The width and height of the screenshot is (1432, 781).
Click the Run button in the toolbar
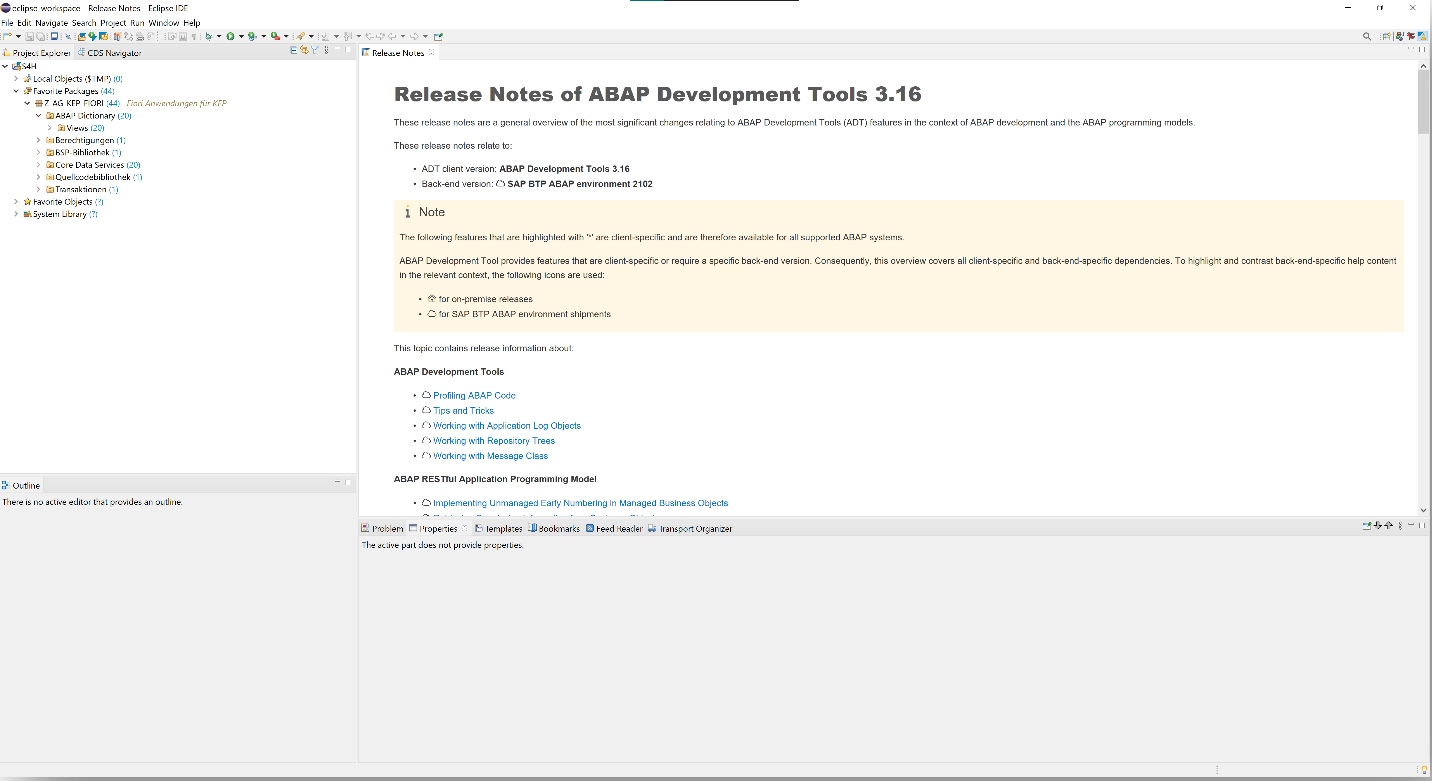[x=231, y=35]
